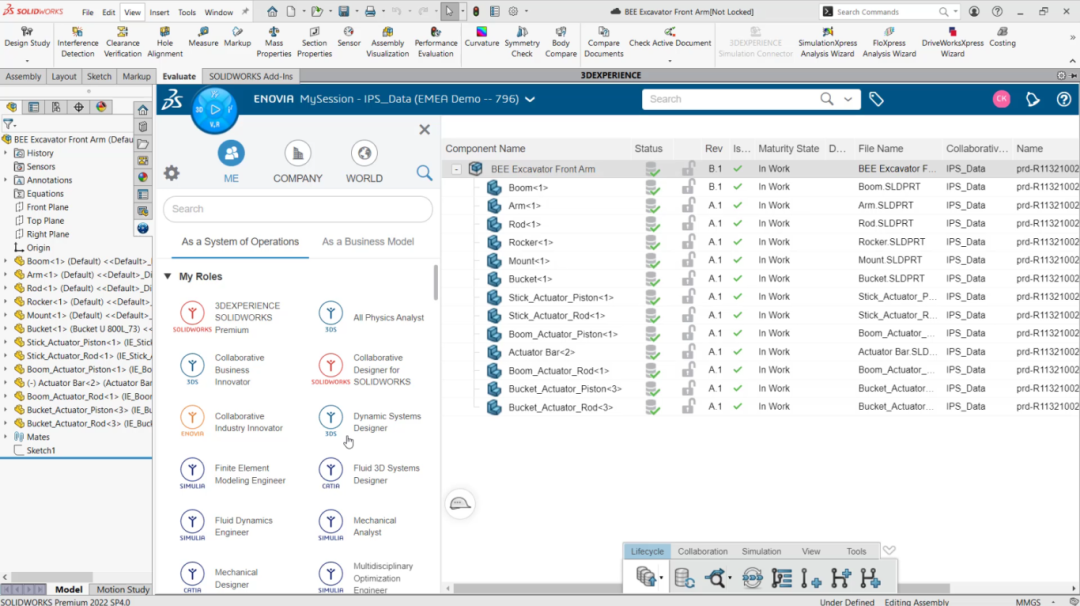Click the 3DEXPERIENCE compass play button
Viewport: 1080px width, 606px height.
pos(214,109)
